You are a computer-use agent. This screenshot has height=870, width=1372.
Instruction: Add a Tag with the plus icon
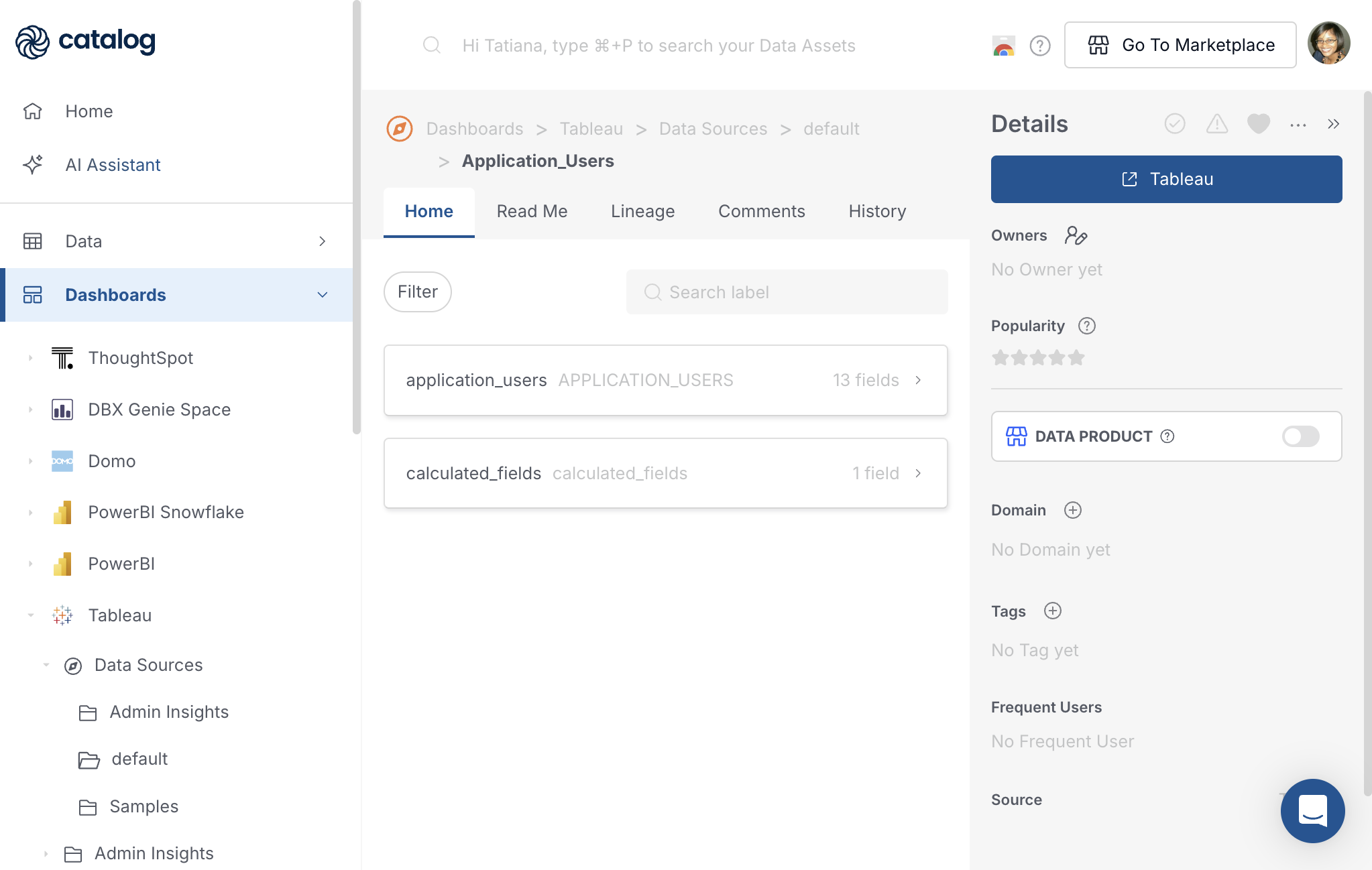[x=1053, y=611]
